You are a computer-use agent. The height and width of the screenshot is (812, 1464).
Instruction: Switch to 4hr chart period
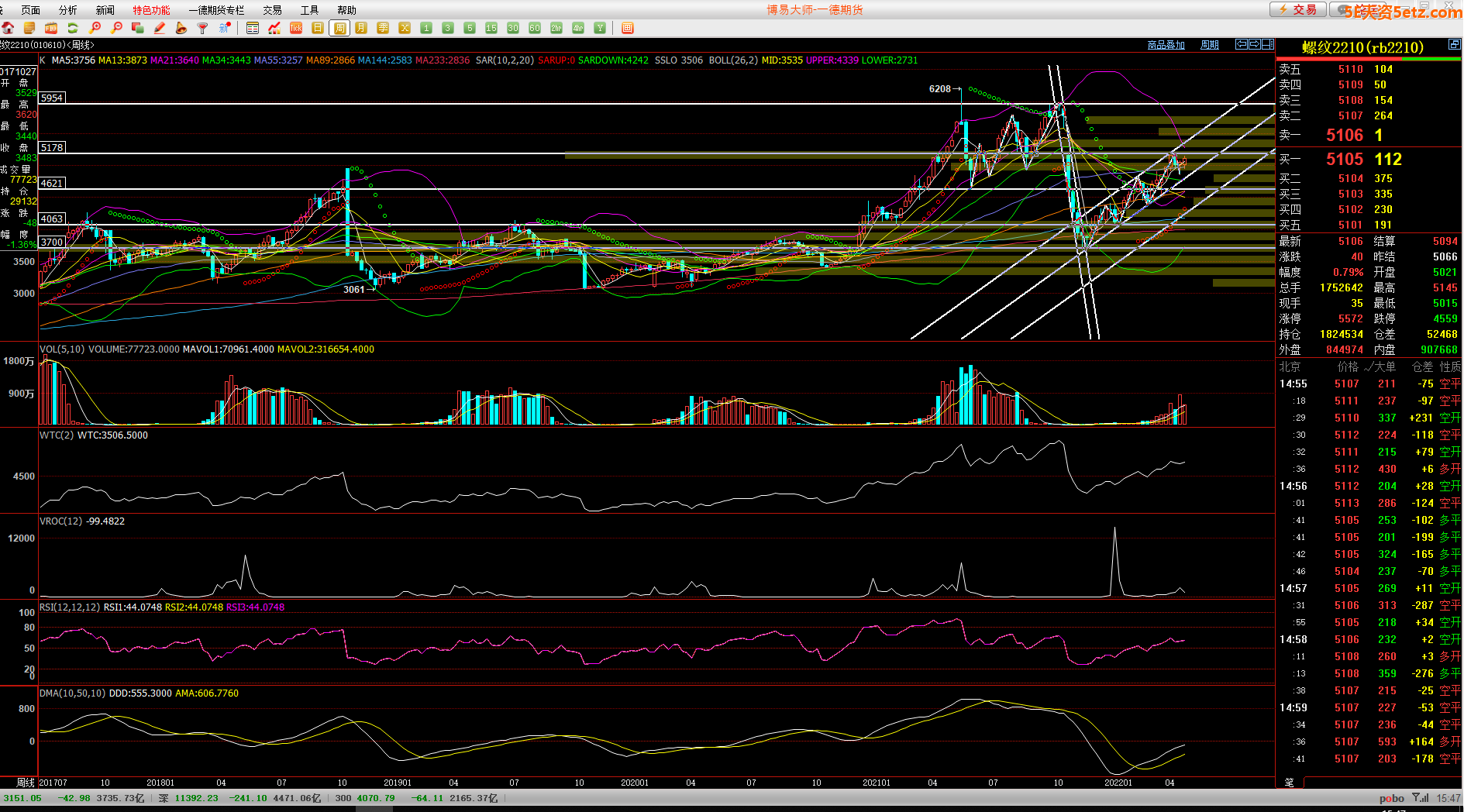(578, 28)
